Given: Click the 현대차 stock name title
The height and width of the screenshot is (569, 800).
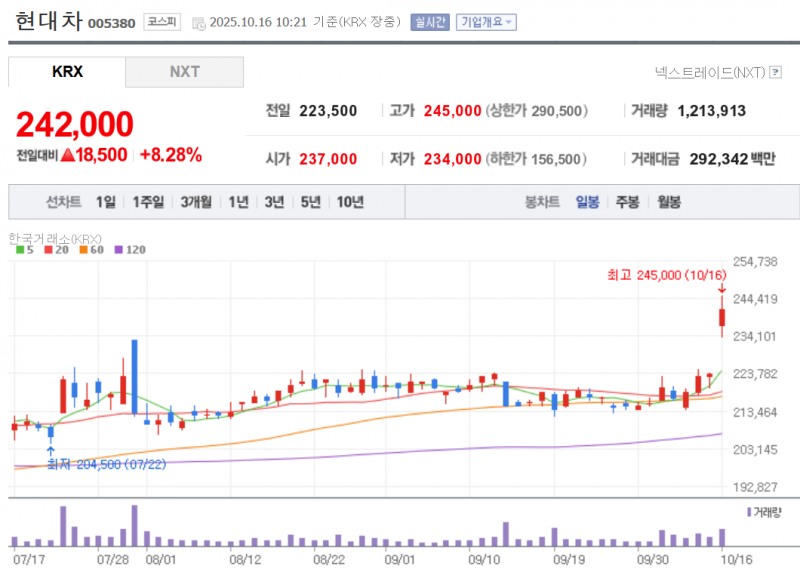Looking at the screenshot, I should (48, 20).
